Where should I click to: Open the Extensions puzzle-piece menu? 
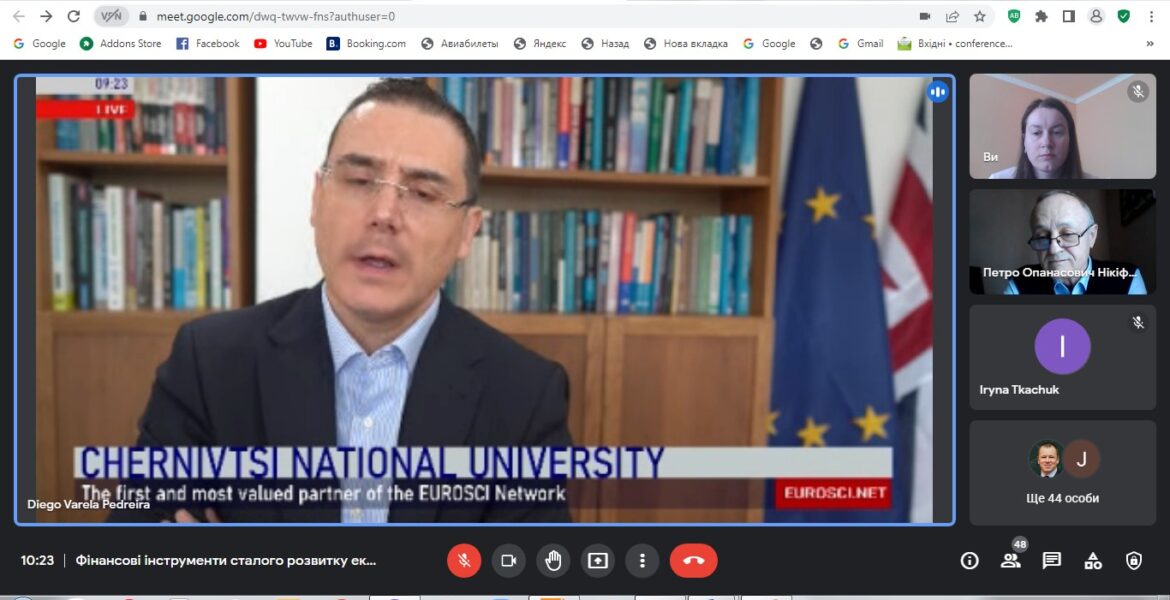click(1041, 16)
